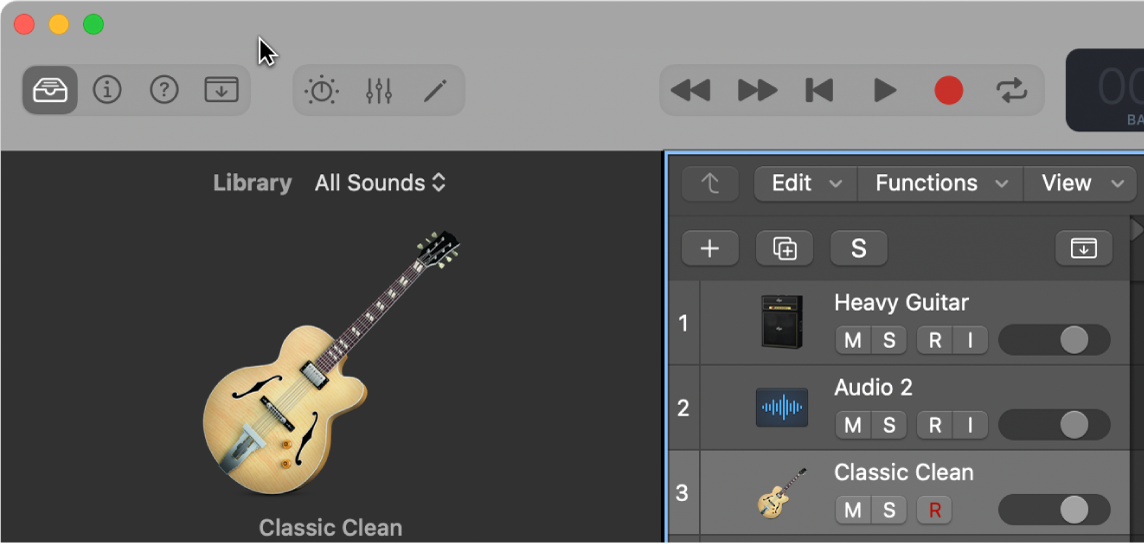Open the View menu

pyautogui.click(x=1081, y=183)
